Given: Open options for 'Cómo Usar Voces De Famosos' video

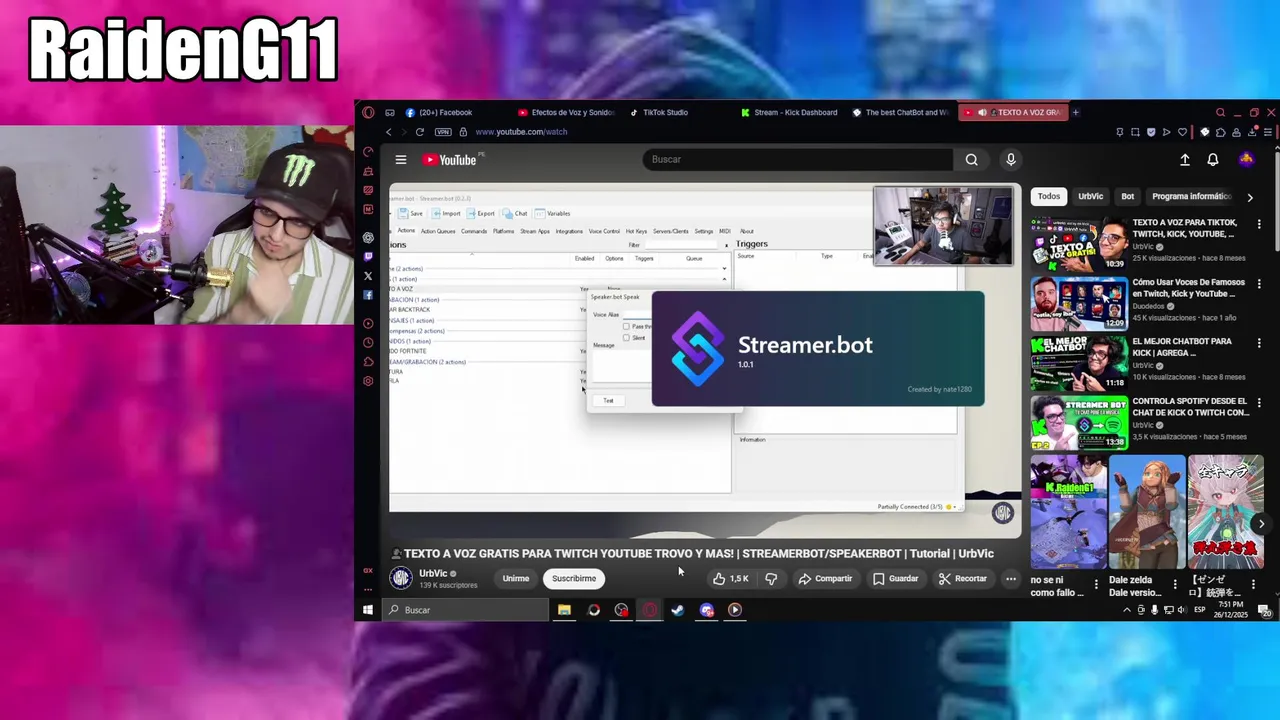Looking at the screenshot, I should point(1259,284).
